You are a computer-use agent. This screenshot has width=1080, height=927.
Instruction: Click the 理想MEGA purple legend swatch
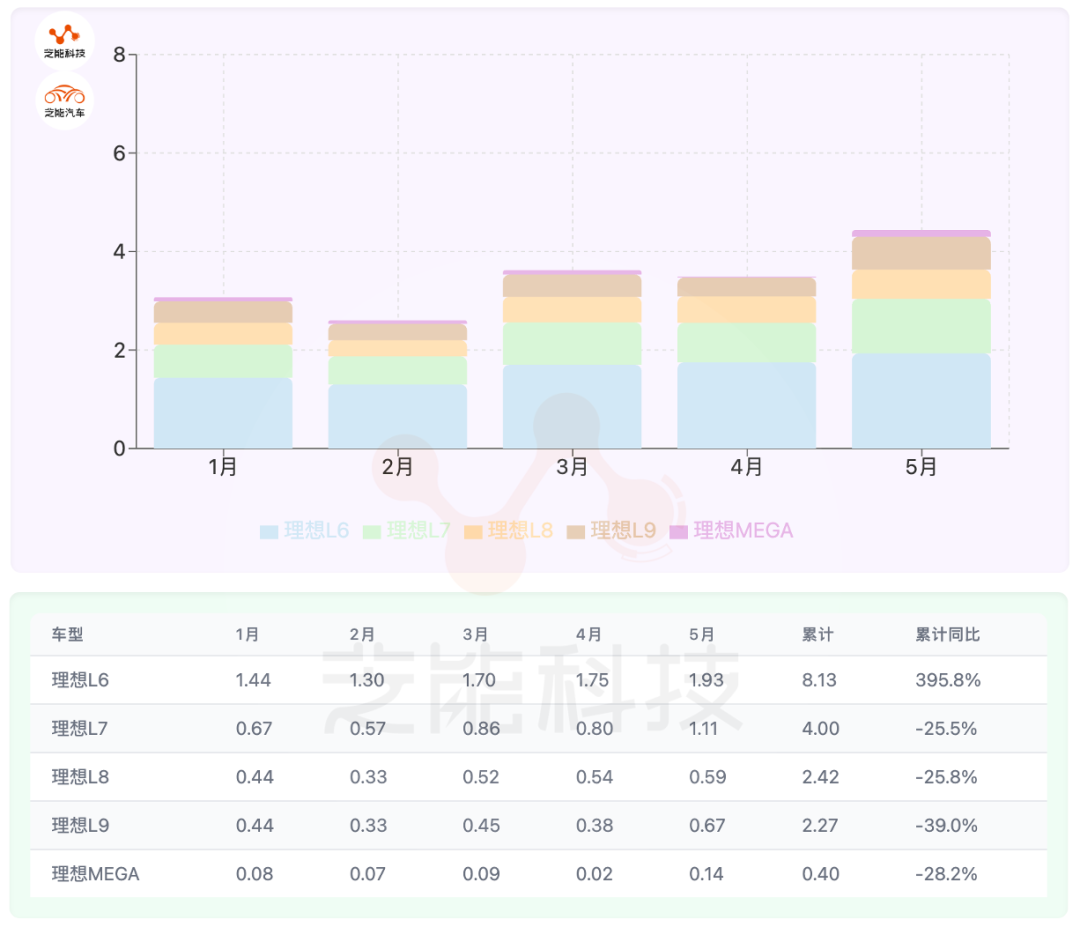(x=678, y=532)
